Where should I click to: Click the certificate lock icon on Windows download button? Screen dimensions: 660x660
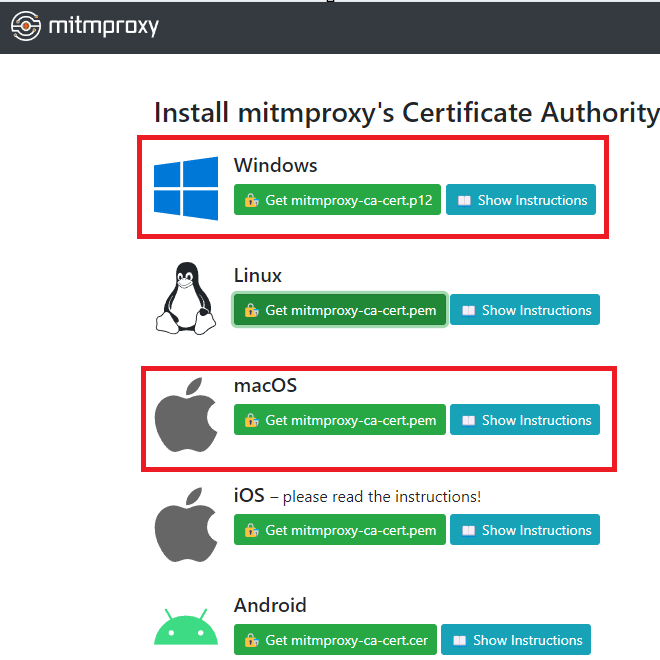pos(252,200)
